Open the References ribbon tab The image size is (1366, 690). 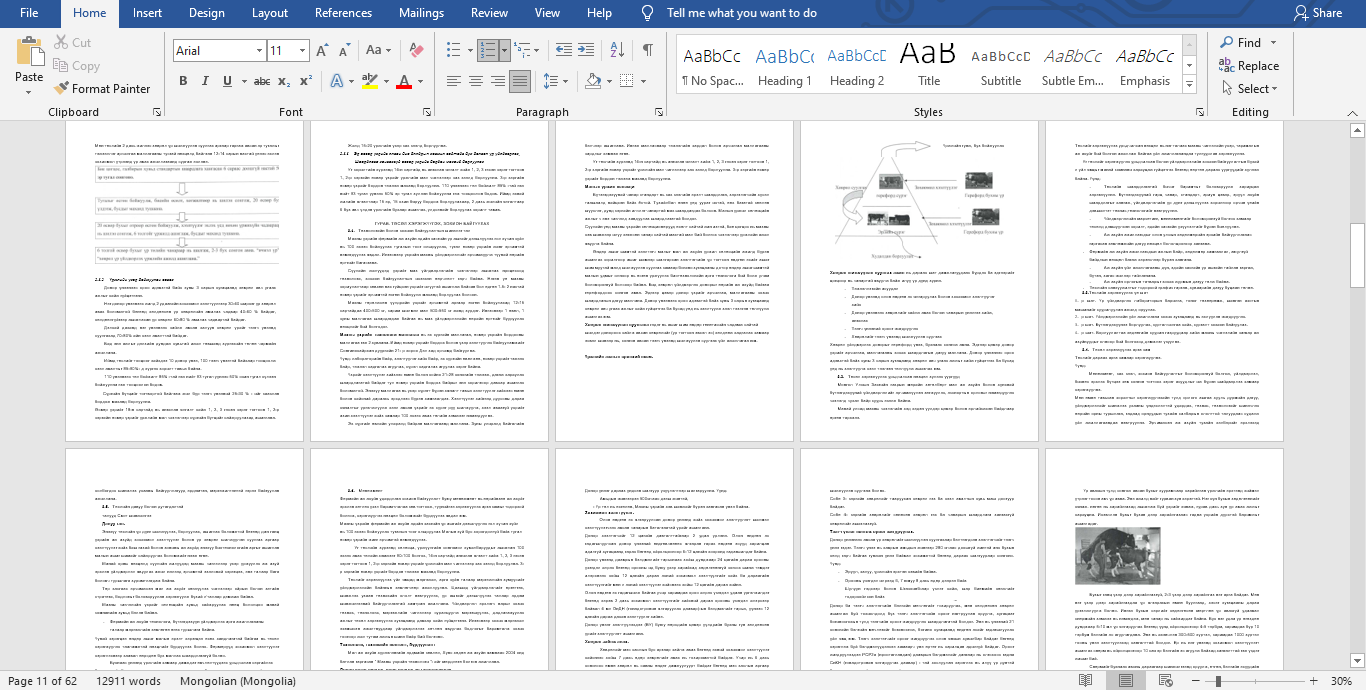343,13
